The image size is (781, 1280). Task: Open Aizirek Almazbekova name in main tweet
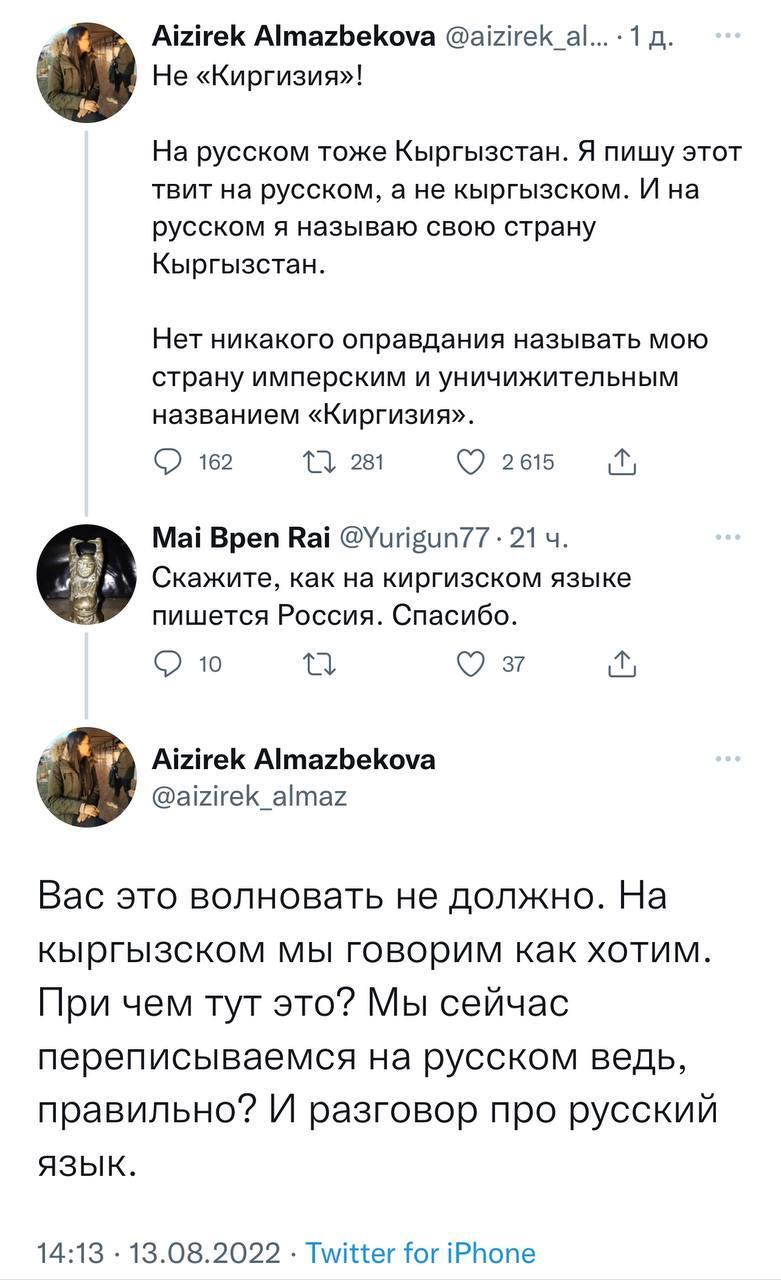pyautogui.click(x=293, y=760)
